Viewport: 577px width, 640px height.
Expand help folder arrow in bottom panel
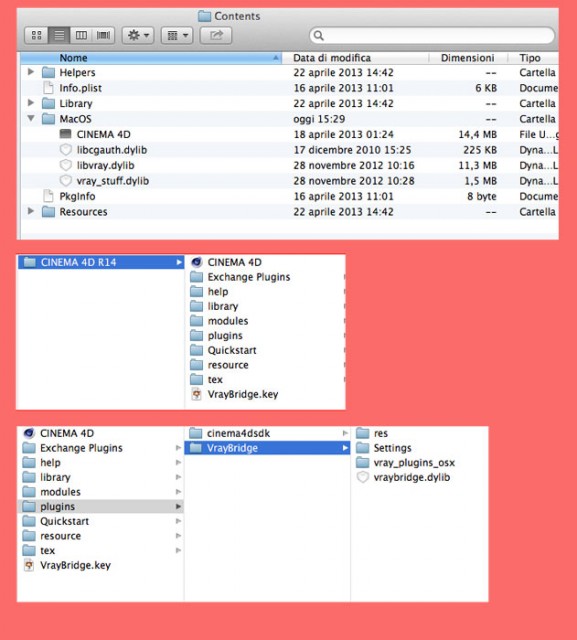(178, 462)
